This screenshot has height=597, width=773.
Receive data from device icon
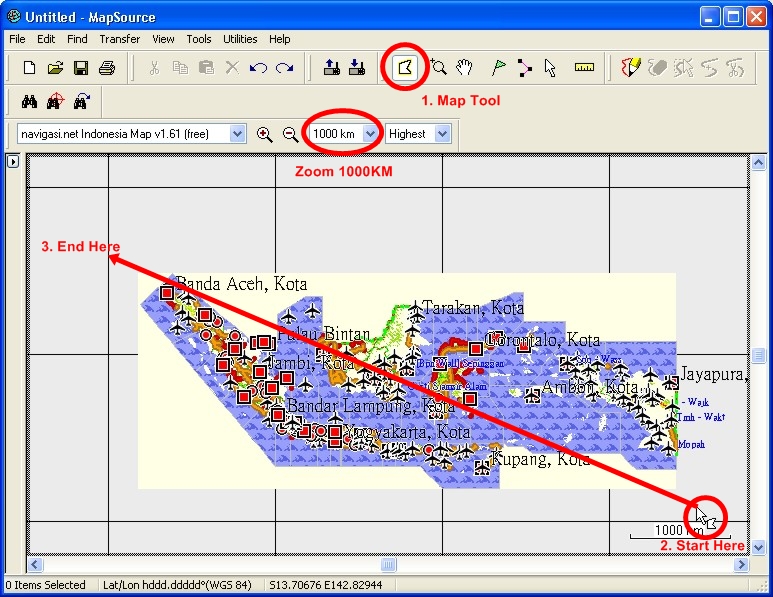click(357, 68)
